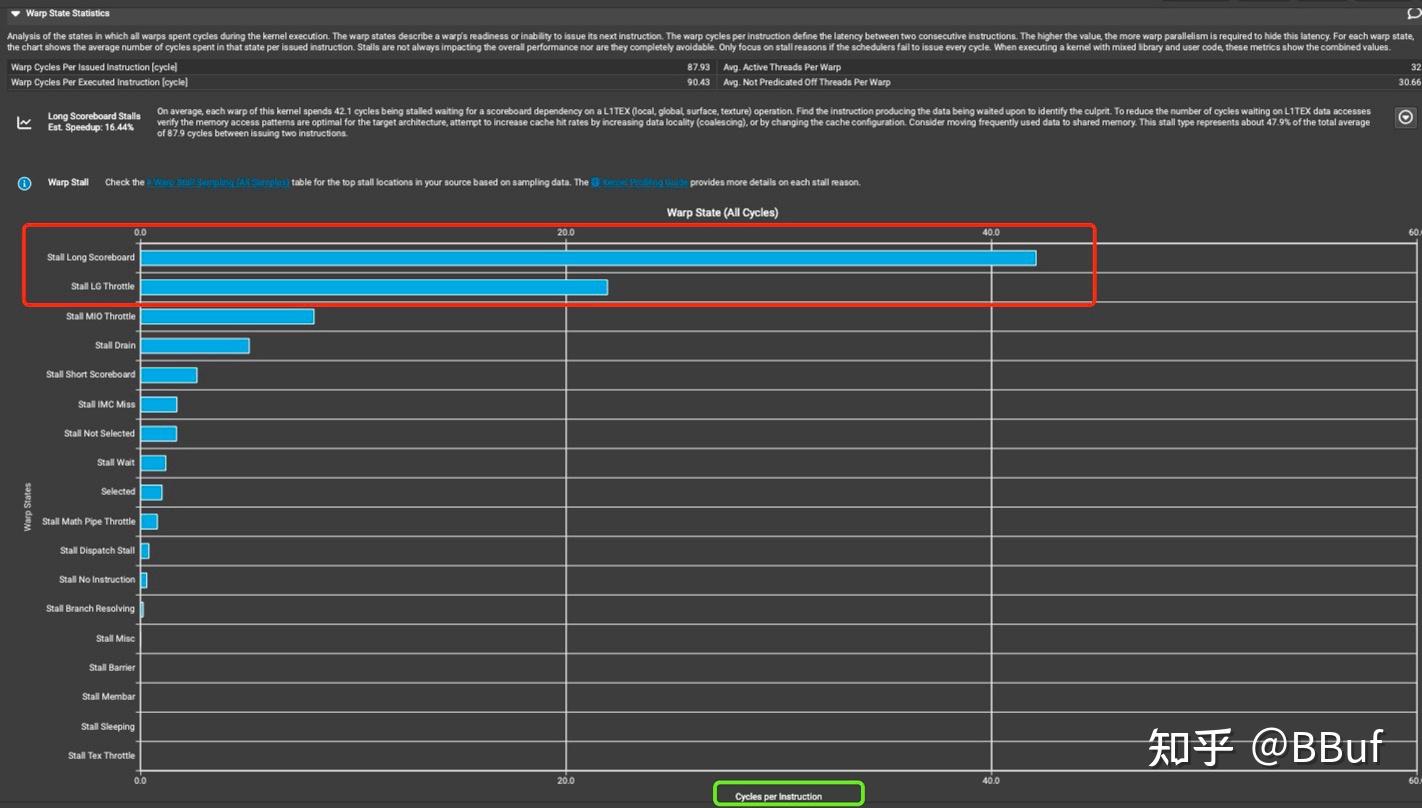
Task: Click the Stall MIO Throttle bar
Action: (x=227, y=316)
